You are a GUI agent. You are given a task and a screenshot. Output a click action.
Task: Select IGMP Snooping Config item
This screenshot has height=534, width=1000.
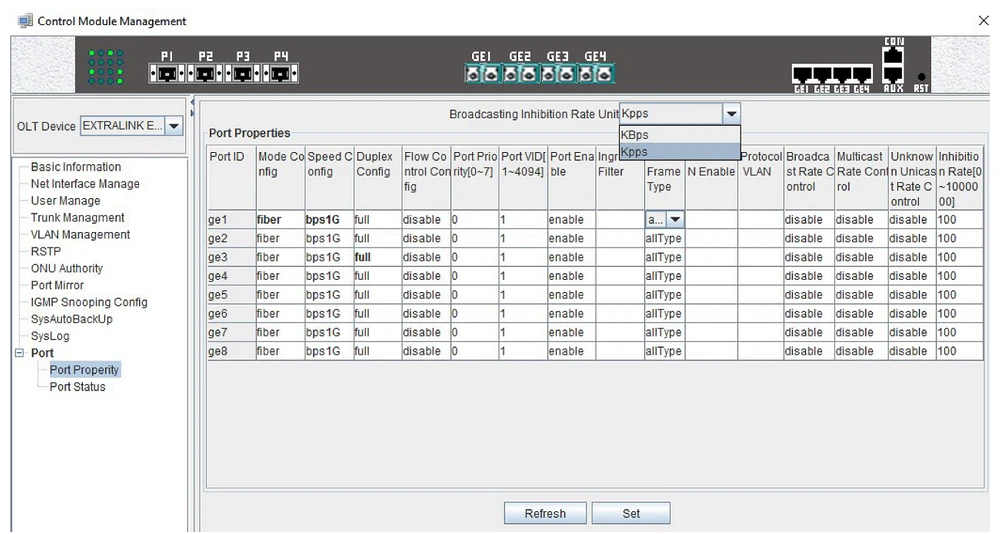[88, 302]
